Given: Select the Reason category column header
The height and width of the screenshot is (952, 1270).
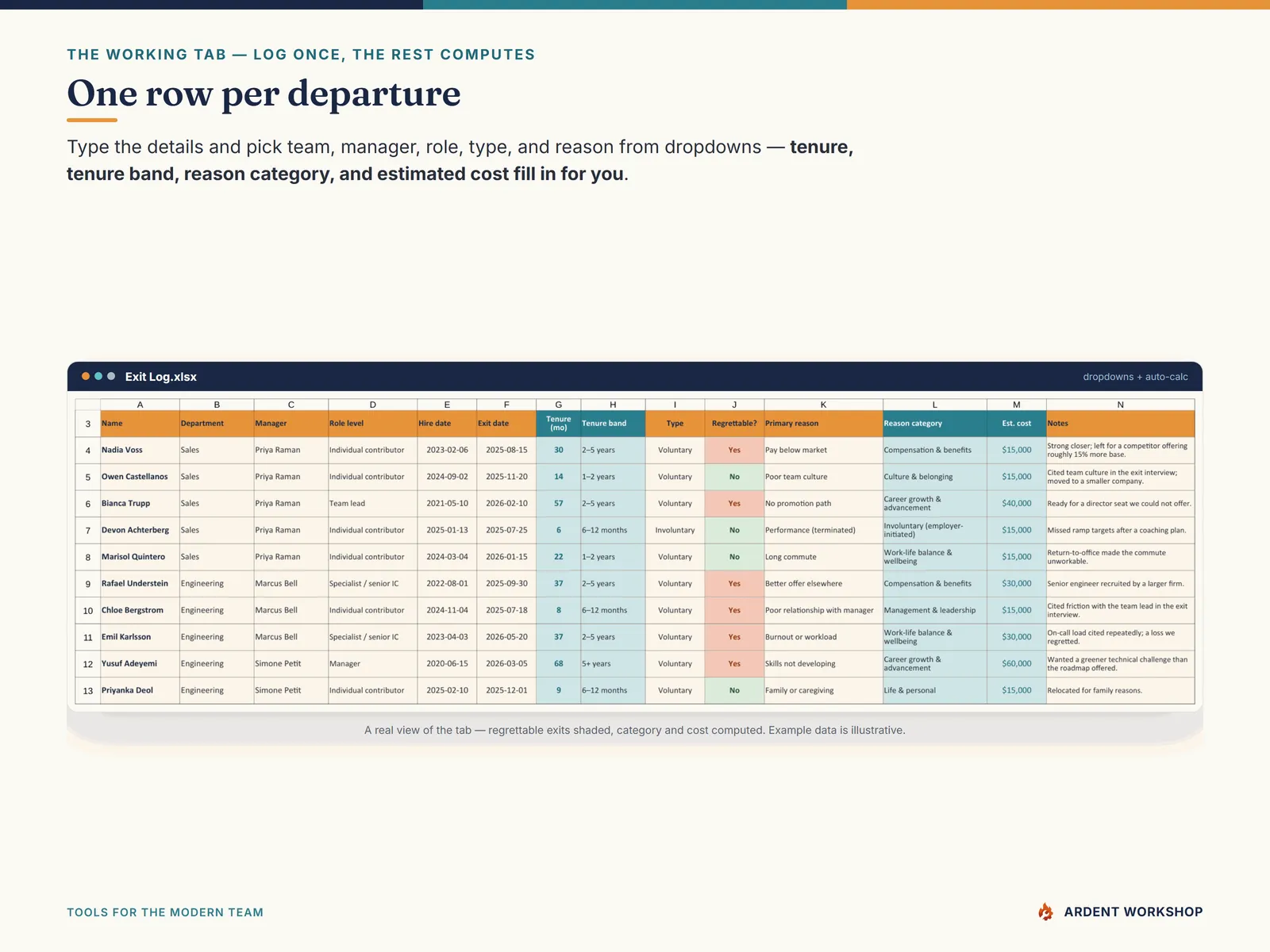Looking at the screenshot, I should point(935,424).
